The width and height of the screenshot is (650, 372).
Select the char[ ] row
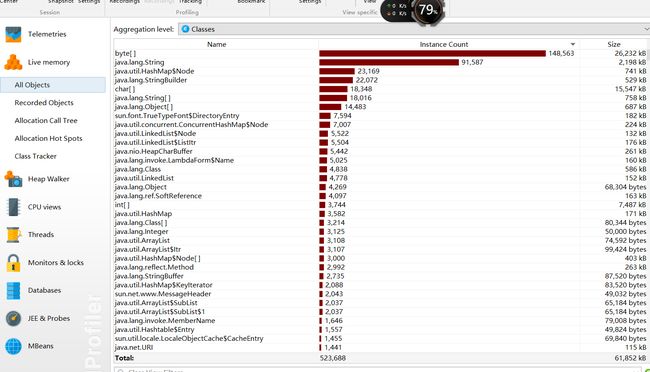[x=381, y=89]
